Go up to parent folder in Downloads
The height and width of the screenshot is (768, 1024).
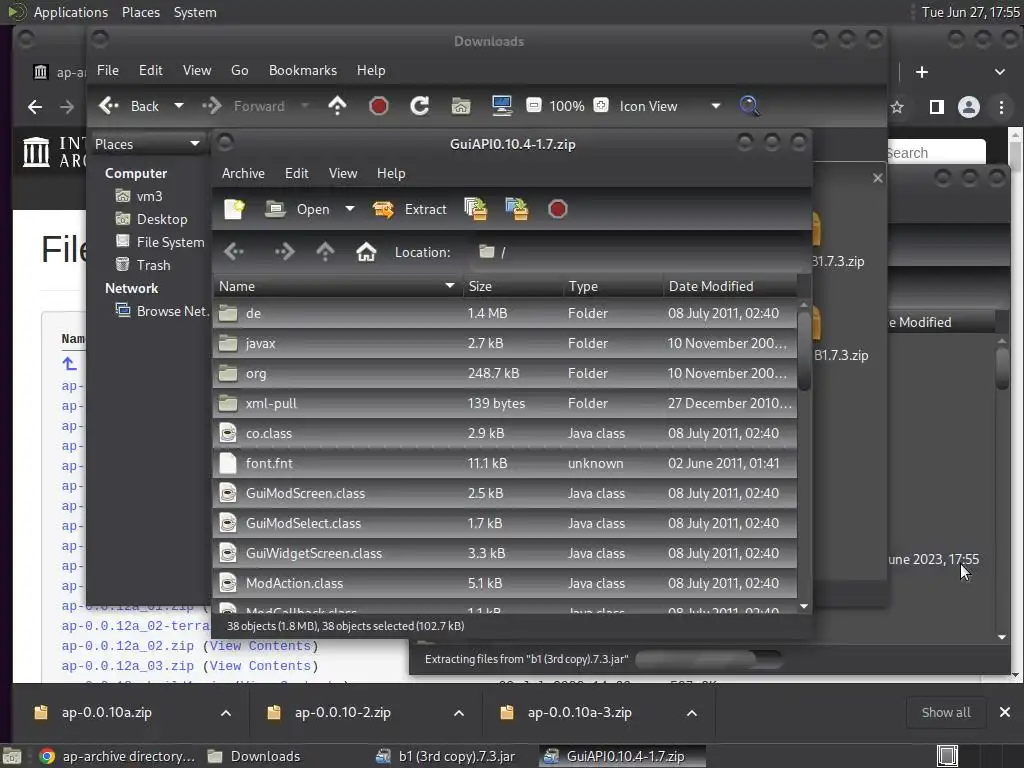point(337,106)
